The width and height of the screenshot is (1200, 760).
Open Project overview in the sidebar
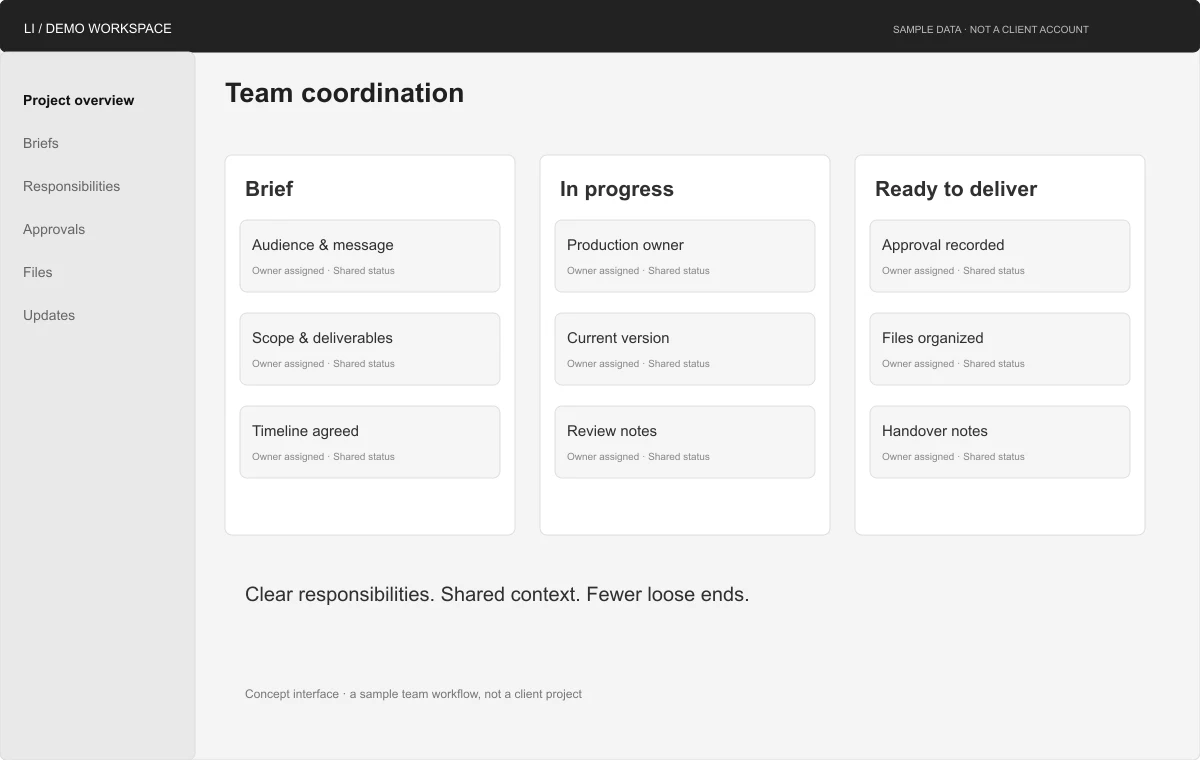coord(78,100)
